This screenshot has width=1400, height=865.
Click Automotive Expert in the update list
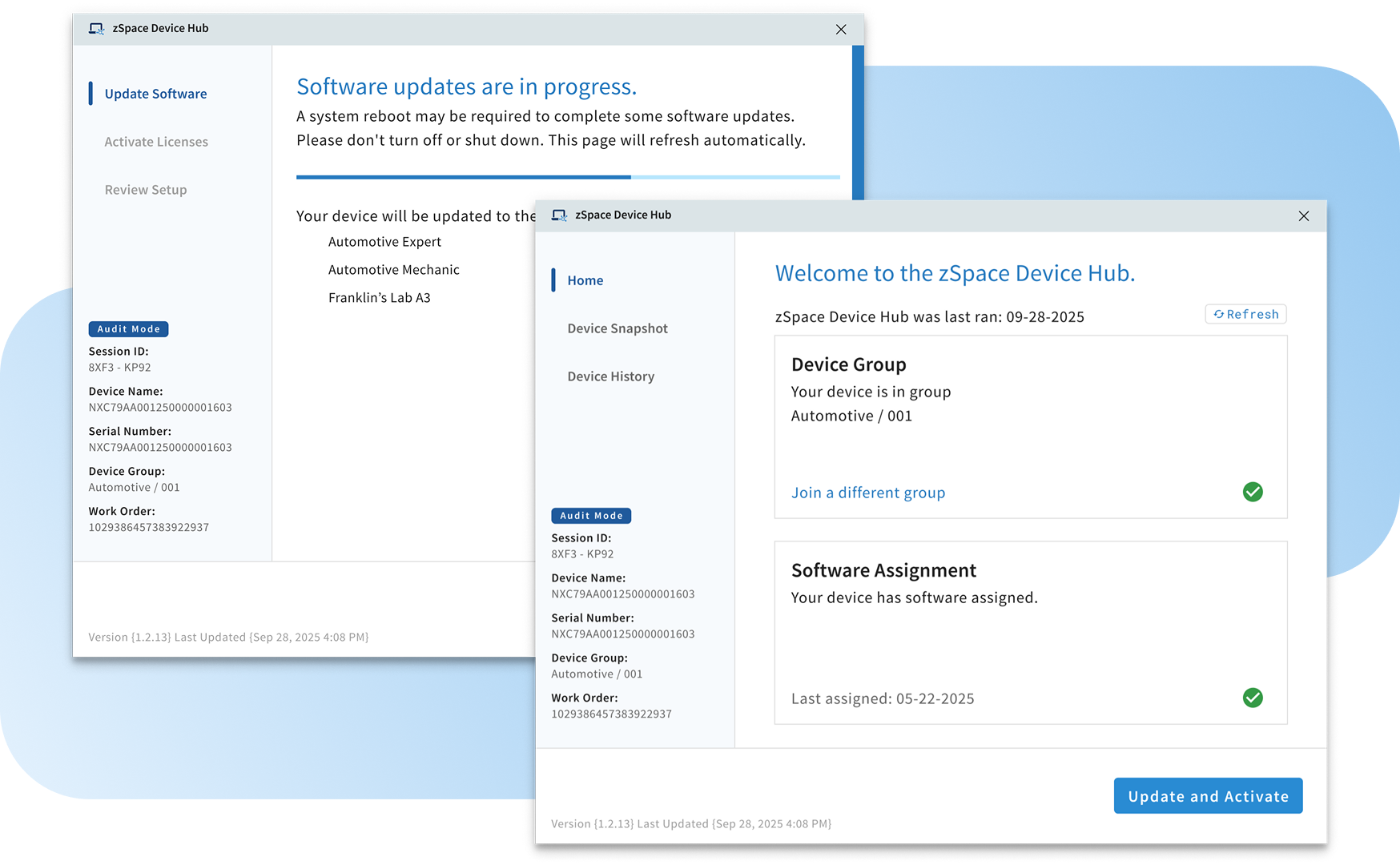384,242
